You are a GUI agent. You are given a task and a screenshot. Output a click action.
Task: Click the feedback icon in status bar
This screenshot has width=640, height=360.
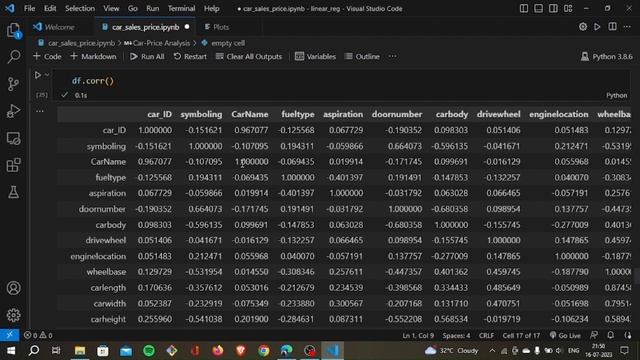(594, 335)
